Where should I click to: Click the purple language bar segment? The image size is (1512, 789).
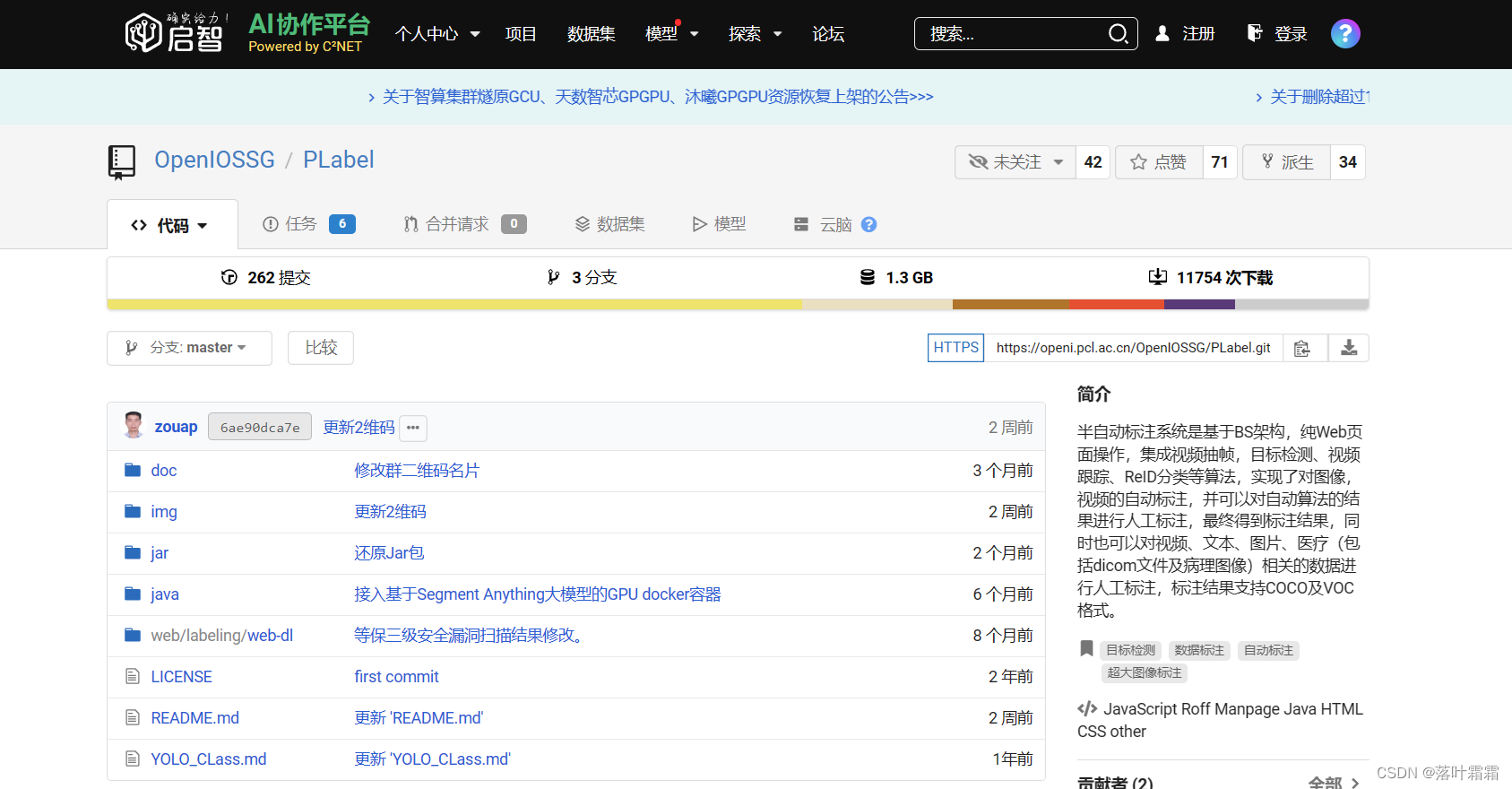1199,305
